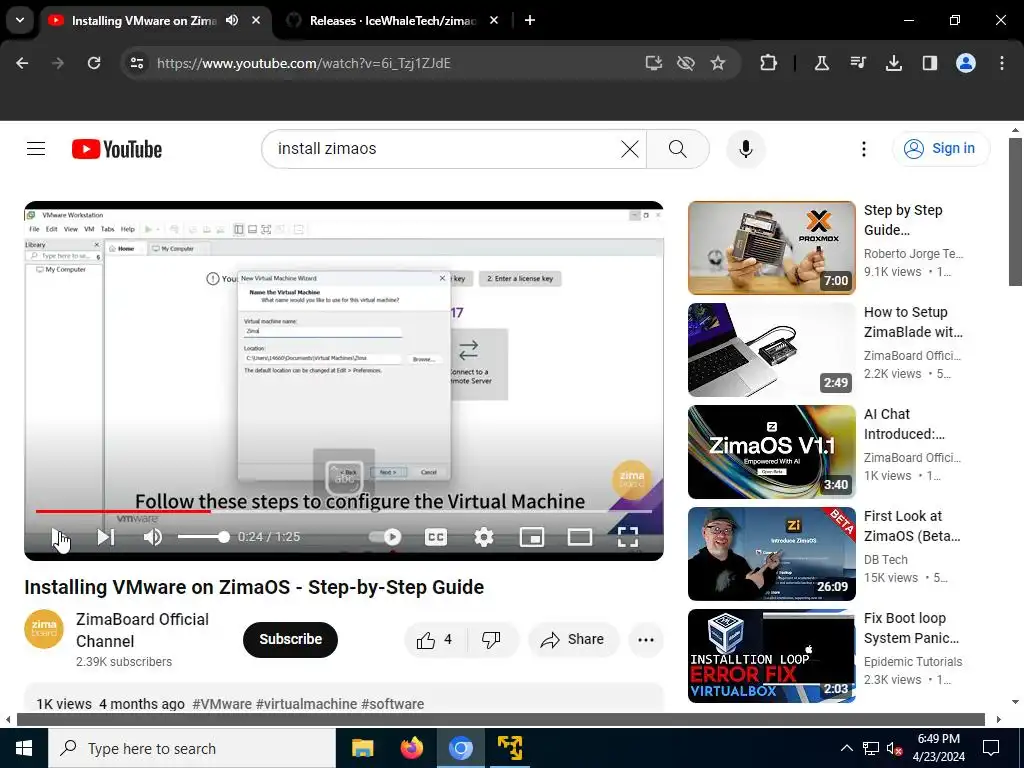Screen dimensions: 1024x768
Task: Enable miniplayer mode
Action: click(532, 537)
